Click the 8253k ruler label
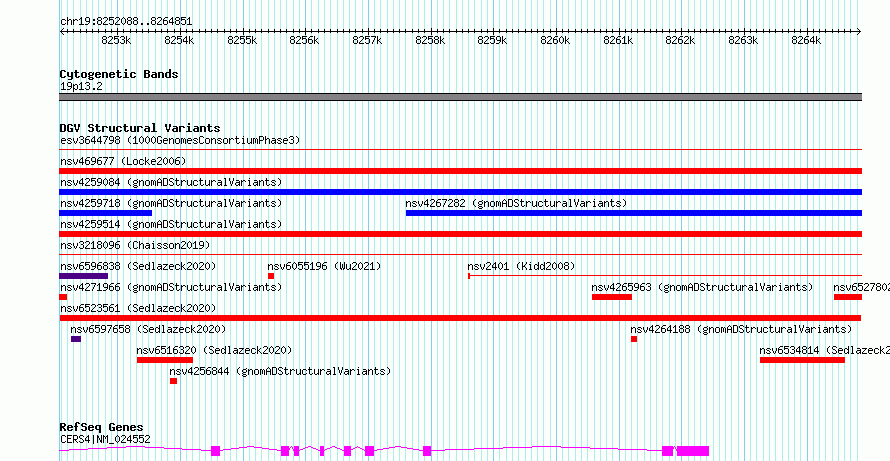The height and width of the screenshot is (461, 890). pos(116,40)
